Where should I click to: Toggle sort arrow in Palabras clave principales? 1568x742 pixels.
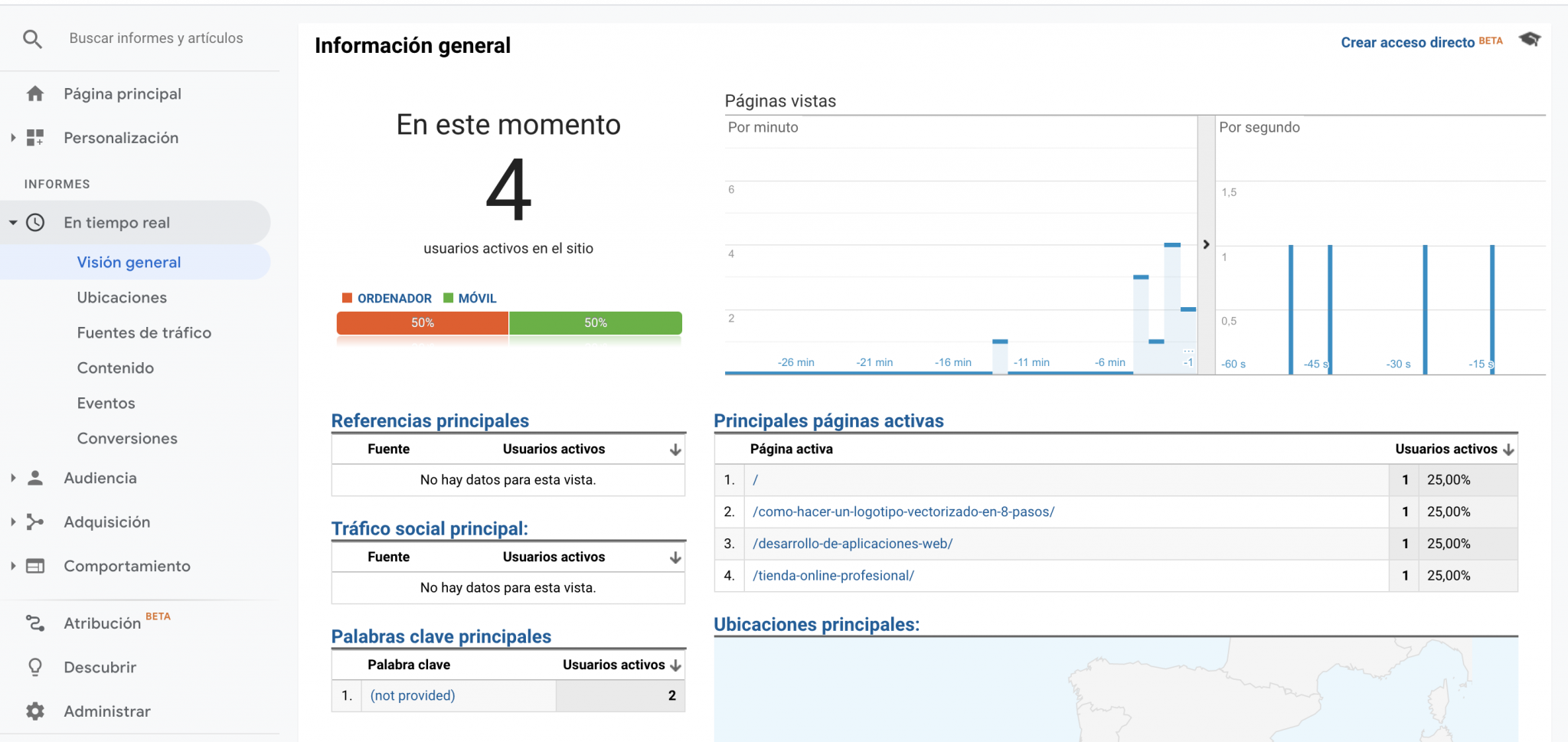click(x=674, y=665)
